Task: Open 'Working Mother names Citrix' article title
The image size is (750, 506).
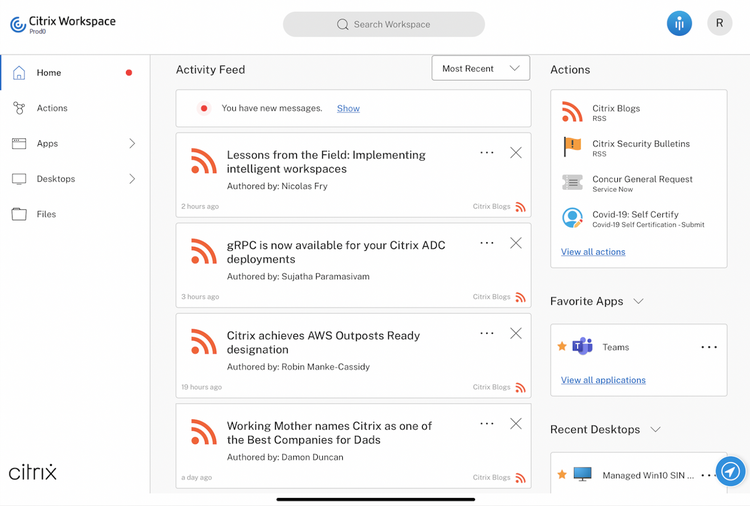Action: (x=329, y=433)
